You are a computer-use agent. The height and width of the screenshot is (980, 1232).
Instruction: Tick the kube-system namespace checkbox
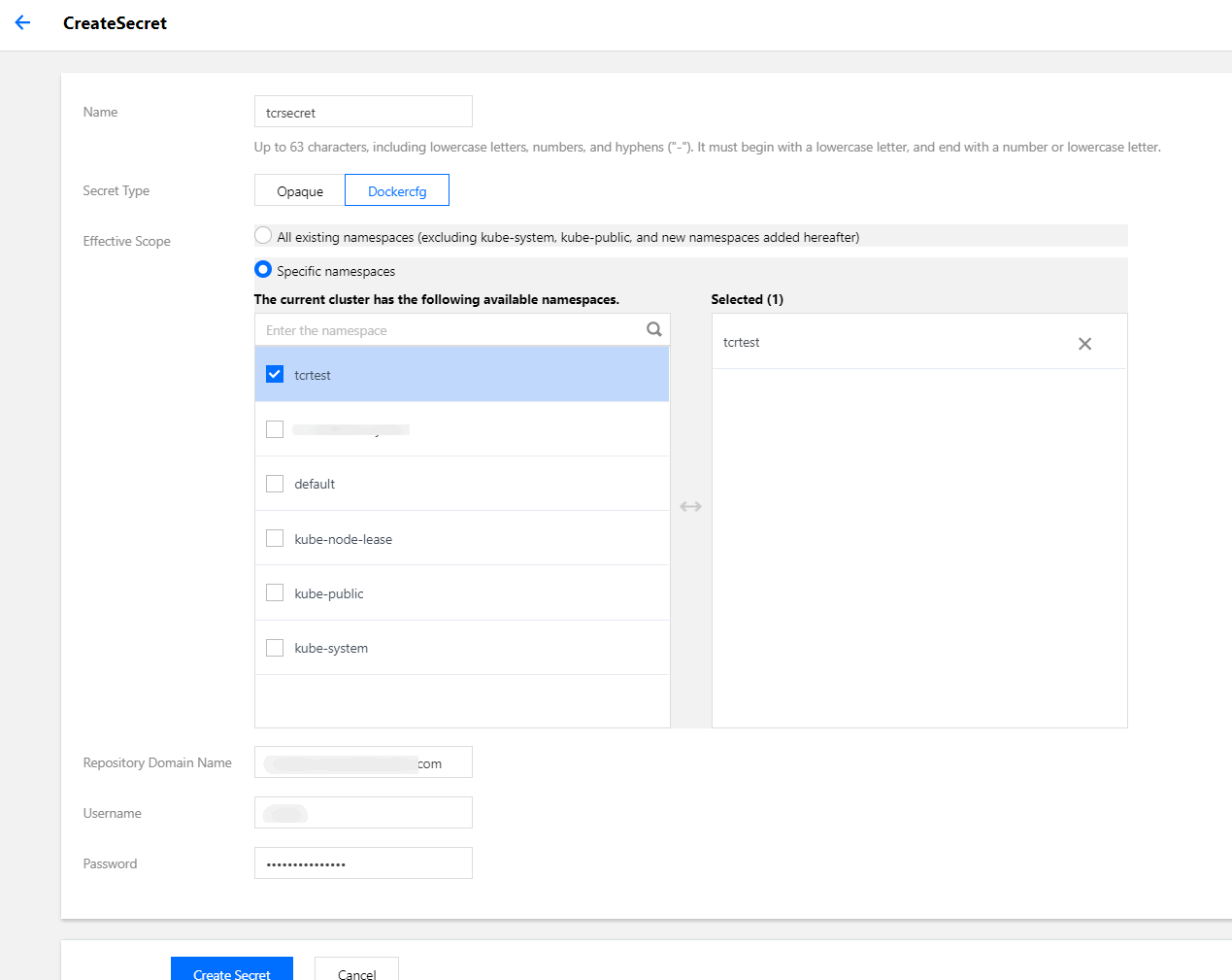(275, 648)
